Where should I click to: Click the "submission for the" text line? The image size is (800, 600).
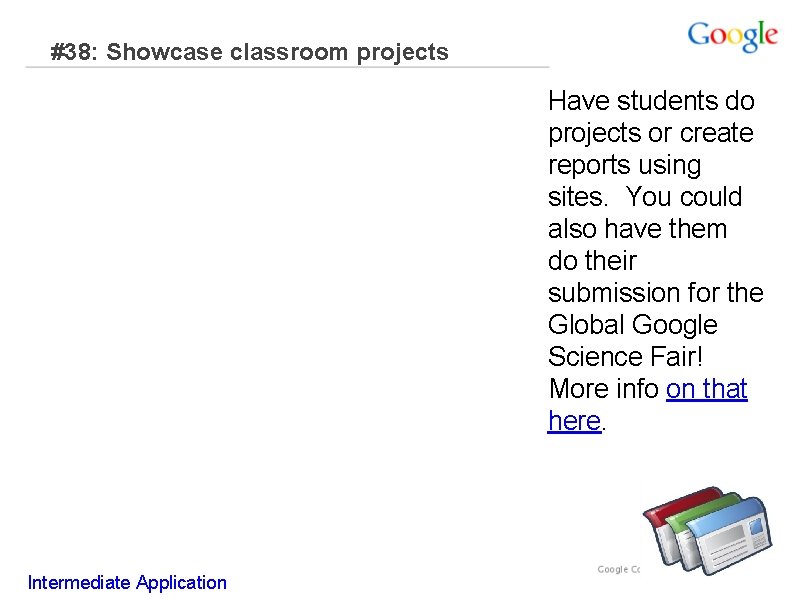tap(655, 293)
